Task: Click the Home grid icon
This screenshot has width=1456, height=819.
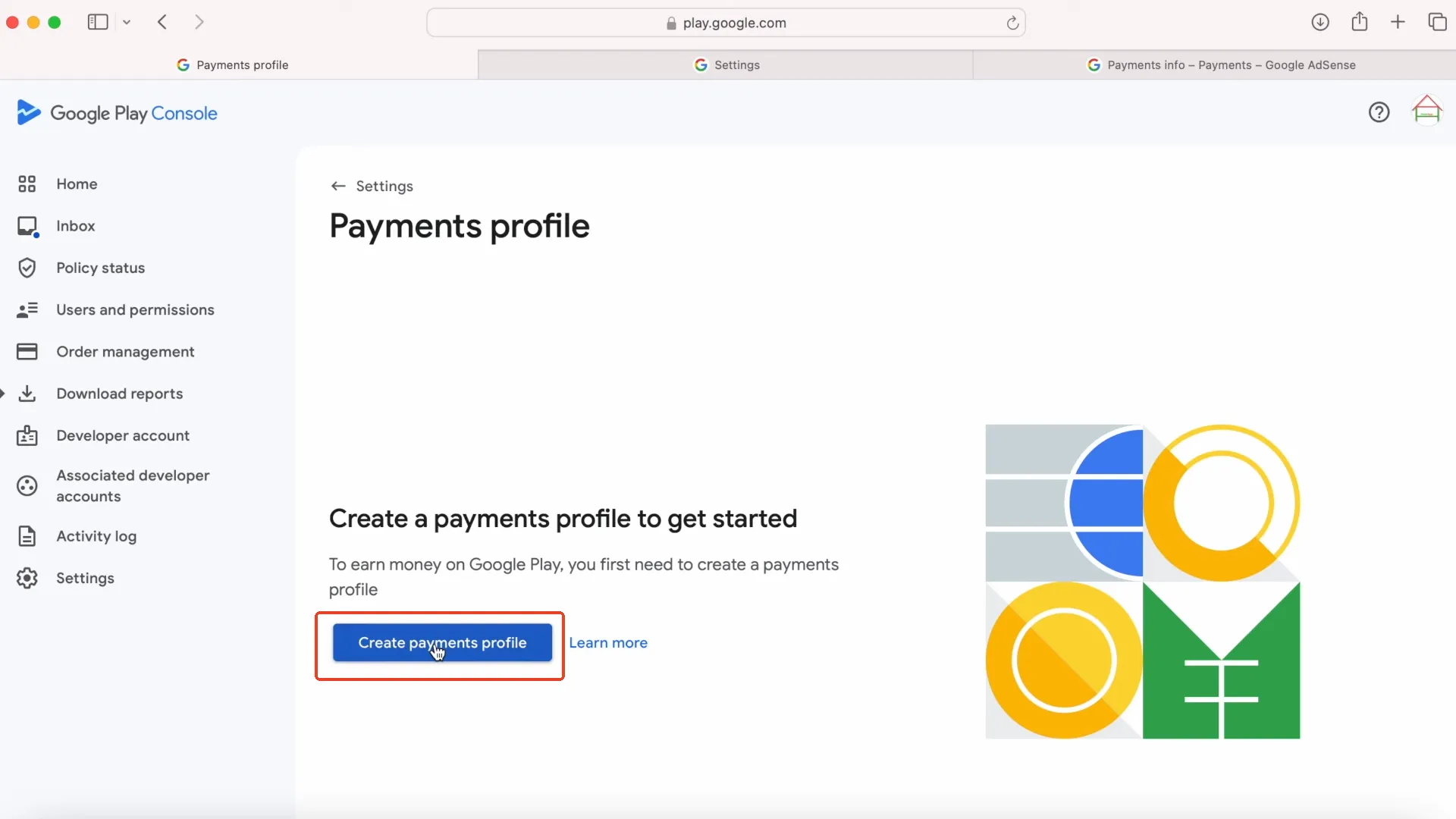Action: coord(27,184)
